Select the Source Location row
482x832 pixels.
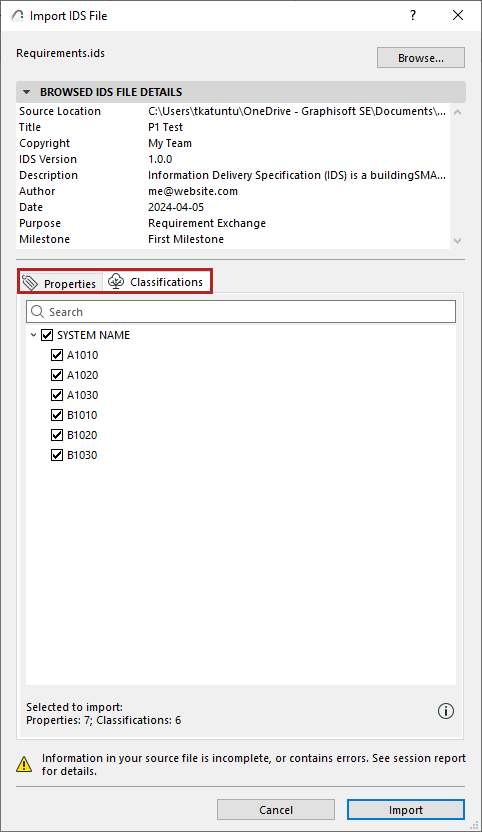click(233, 111)
